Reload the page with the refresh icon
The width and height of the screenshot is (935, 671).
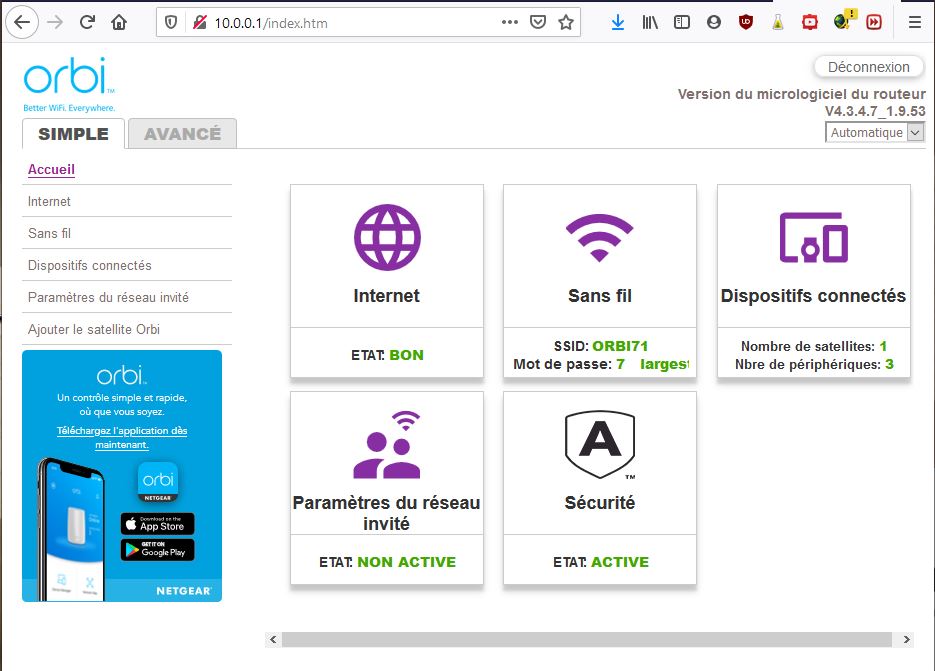pos(87,22)
